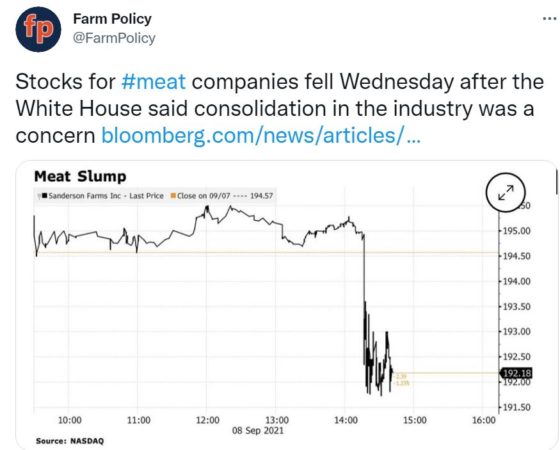Click the 16:00 time axis label
This screenshot has height=450, width=560.
coord(484,420)
